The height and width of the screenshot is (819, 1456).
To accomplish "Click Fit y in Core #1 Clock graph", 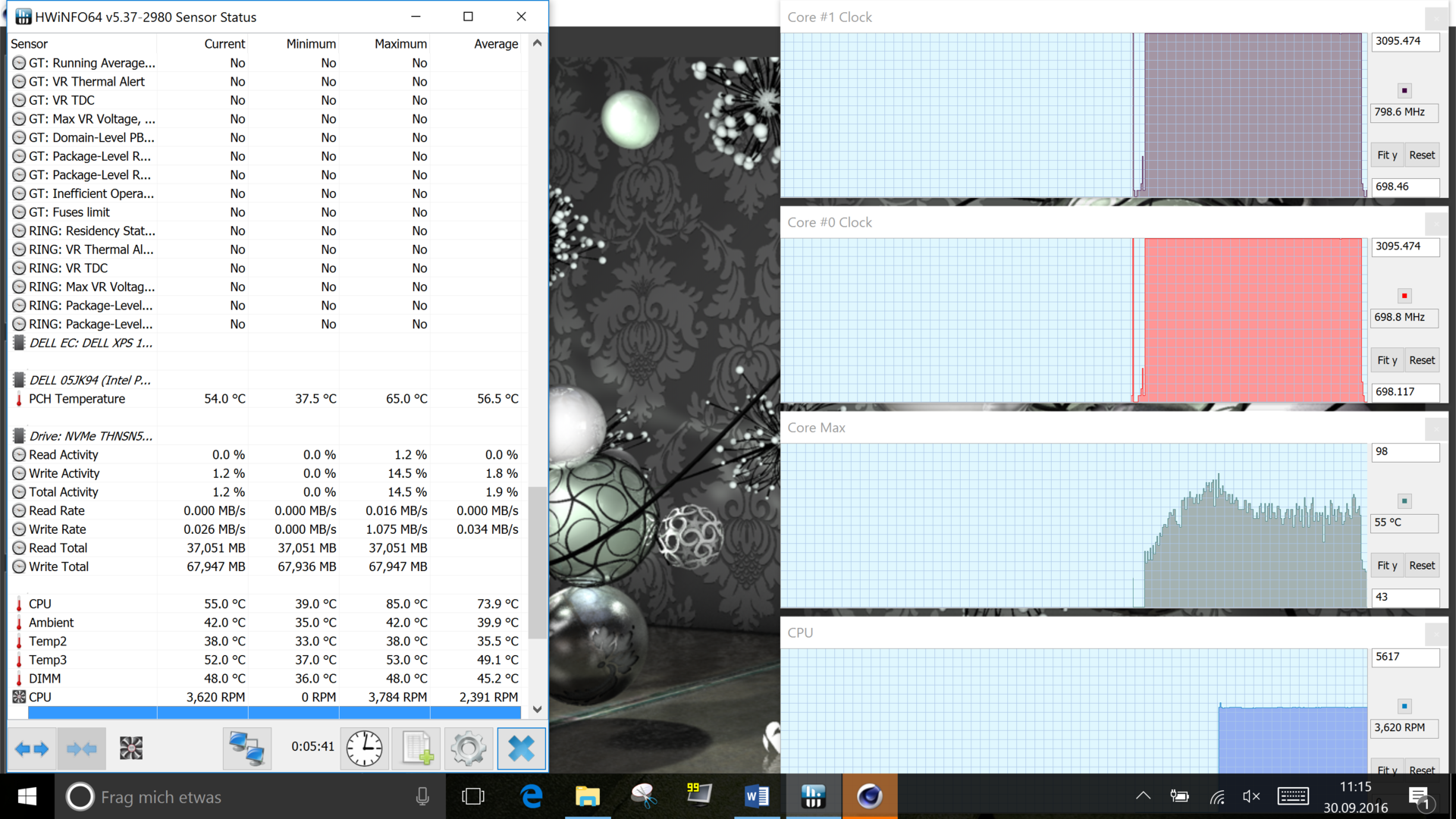I will click(x=1387, y=155).
